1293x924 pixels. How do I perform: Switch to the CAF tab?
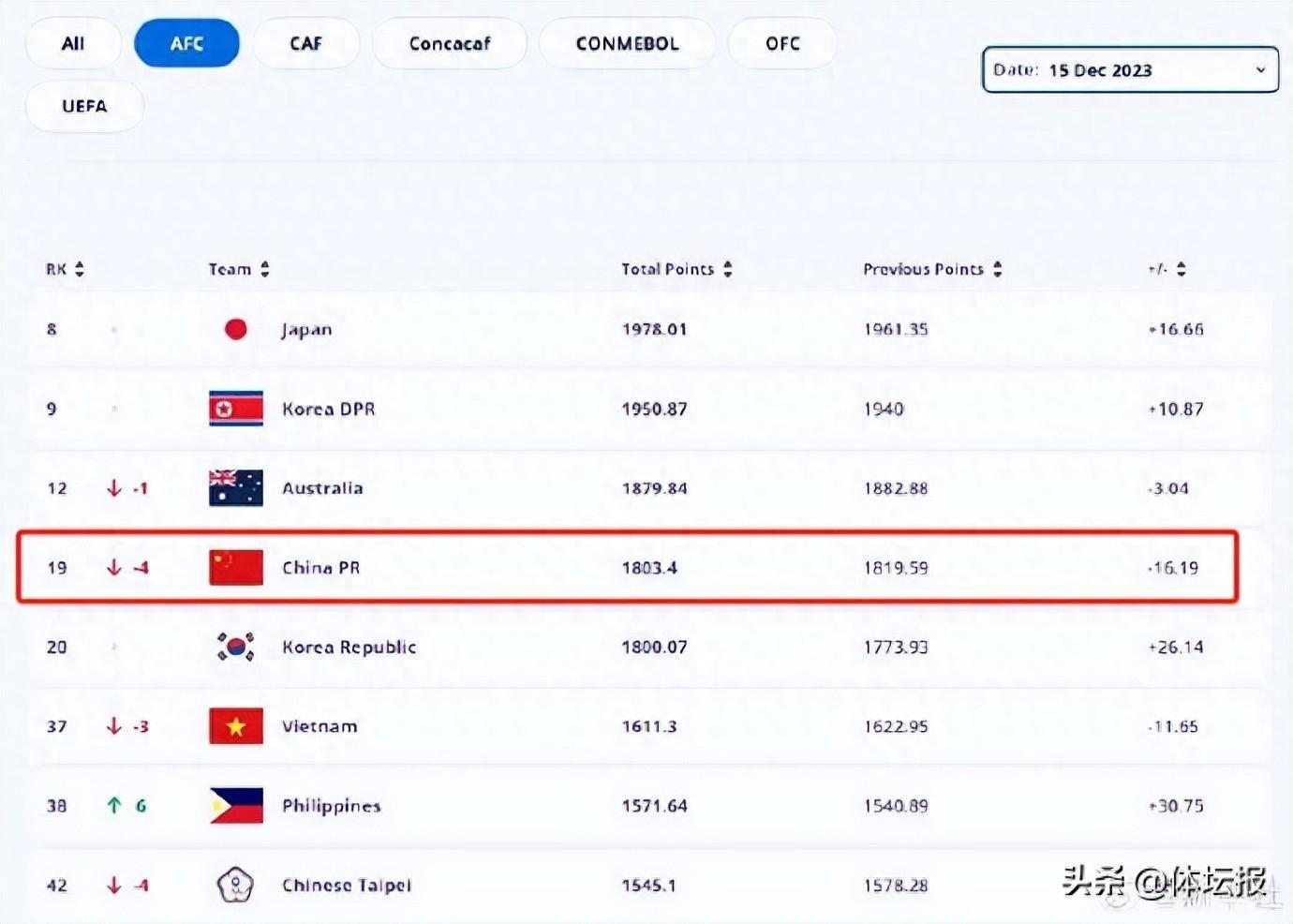305,43
